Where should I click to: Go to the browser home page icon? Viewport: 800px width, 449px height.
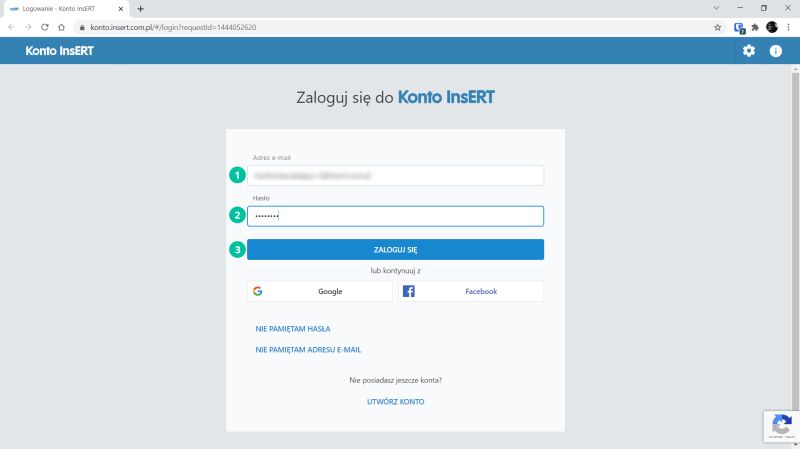tap(61, 27)
